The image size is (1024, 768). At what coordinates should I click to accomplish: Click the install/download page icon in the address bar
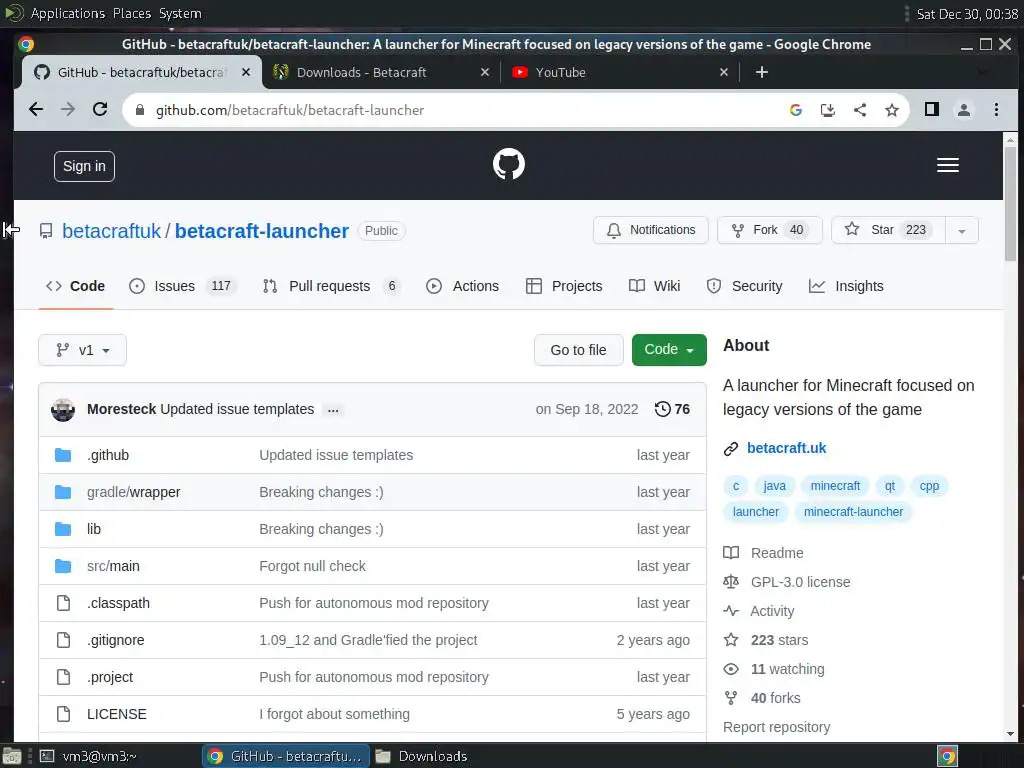coord(827,110)
